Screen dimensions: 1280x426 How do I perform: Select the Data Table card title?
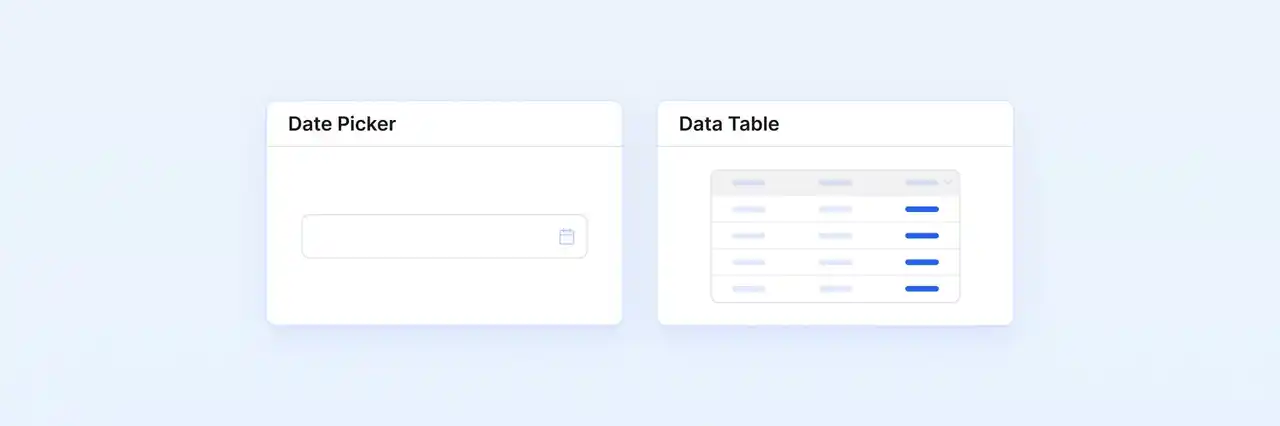pos(729,124)
